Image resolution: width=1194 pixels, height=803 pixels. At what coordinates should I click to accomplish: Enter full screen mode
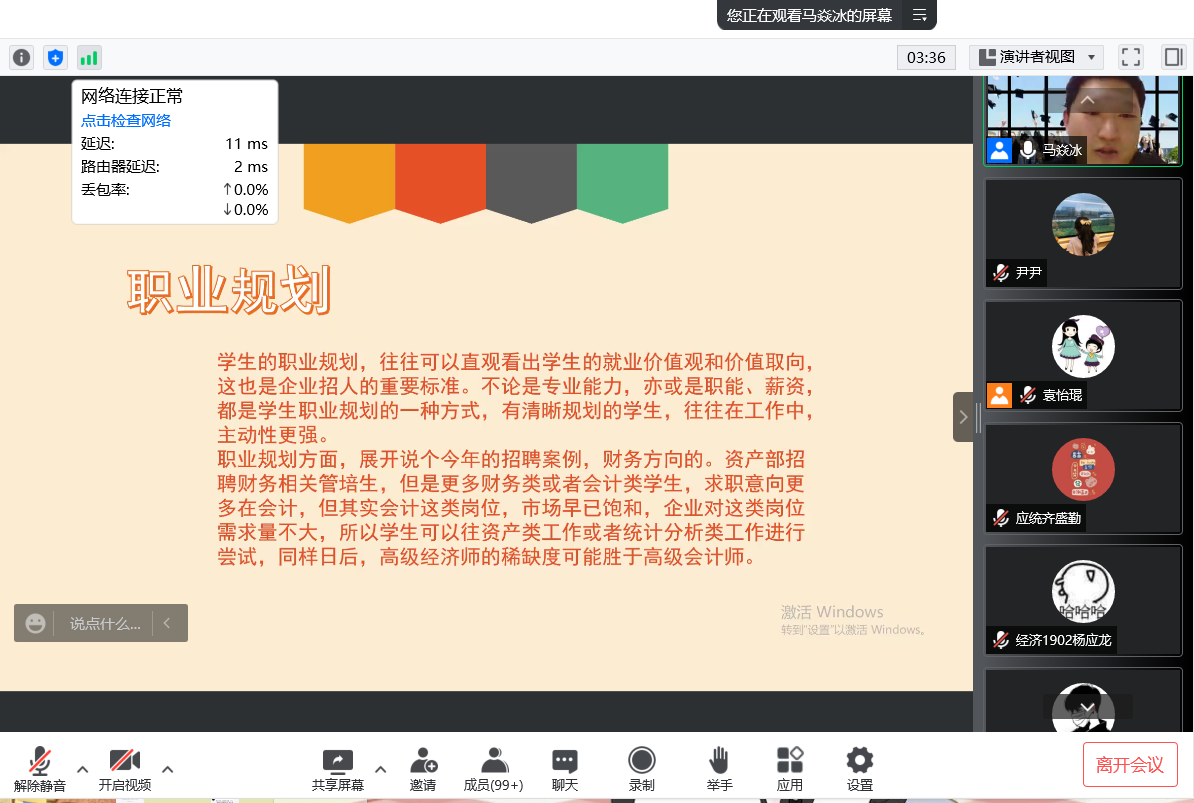pyautogui.click(x=1130, y=57)
